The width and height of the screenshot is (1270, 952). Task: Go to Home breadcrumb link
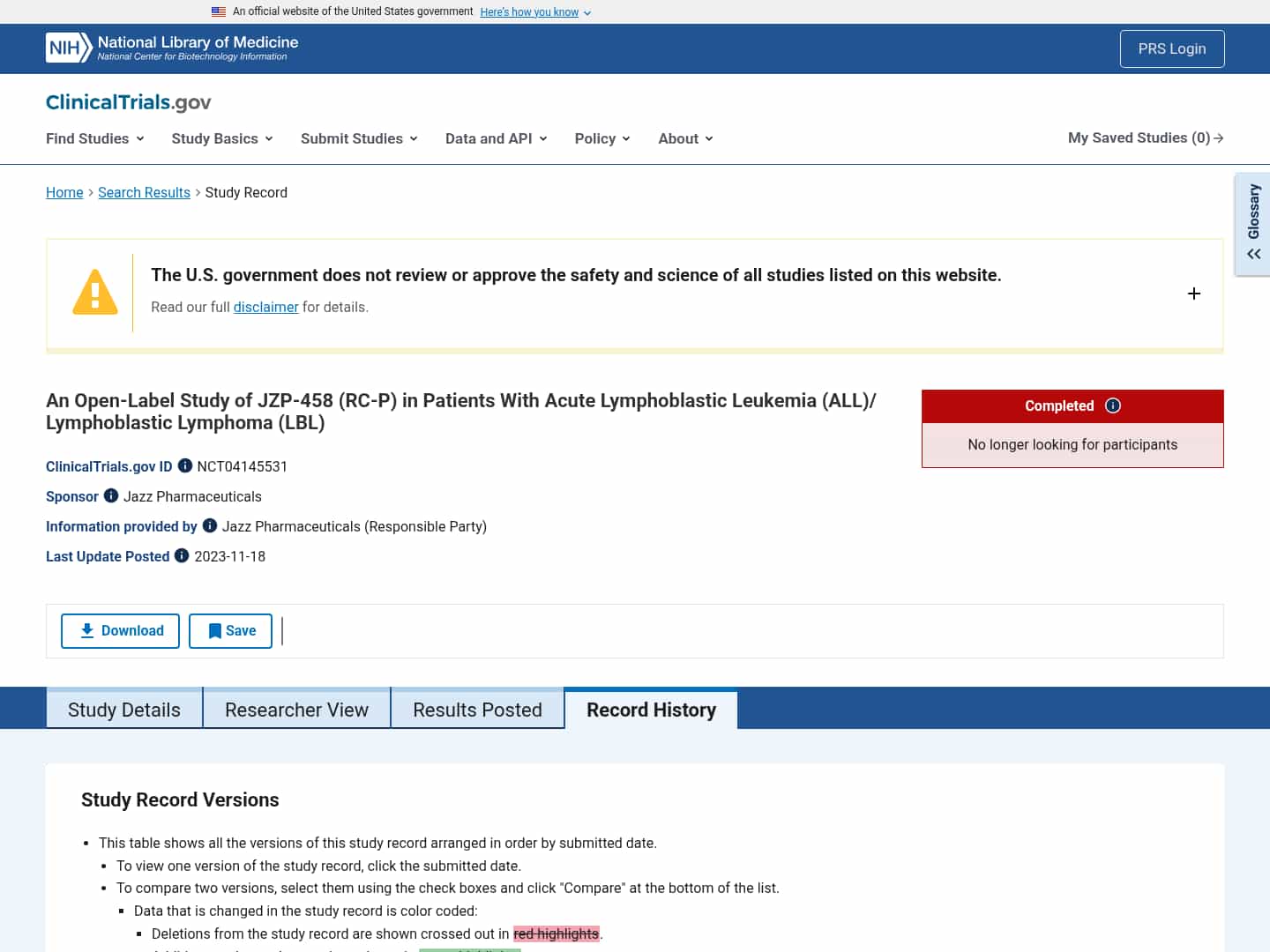pyautogui.click(x=64, y=192)
